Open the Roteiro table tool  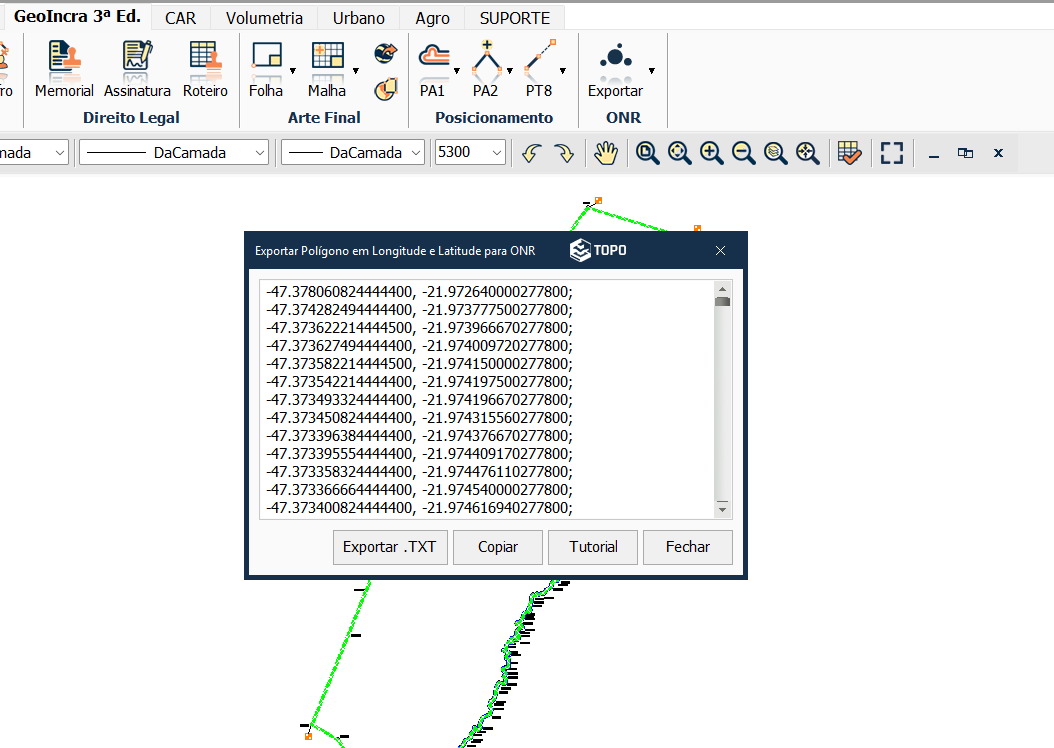(x=205, y=69)
